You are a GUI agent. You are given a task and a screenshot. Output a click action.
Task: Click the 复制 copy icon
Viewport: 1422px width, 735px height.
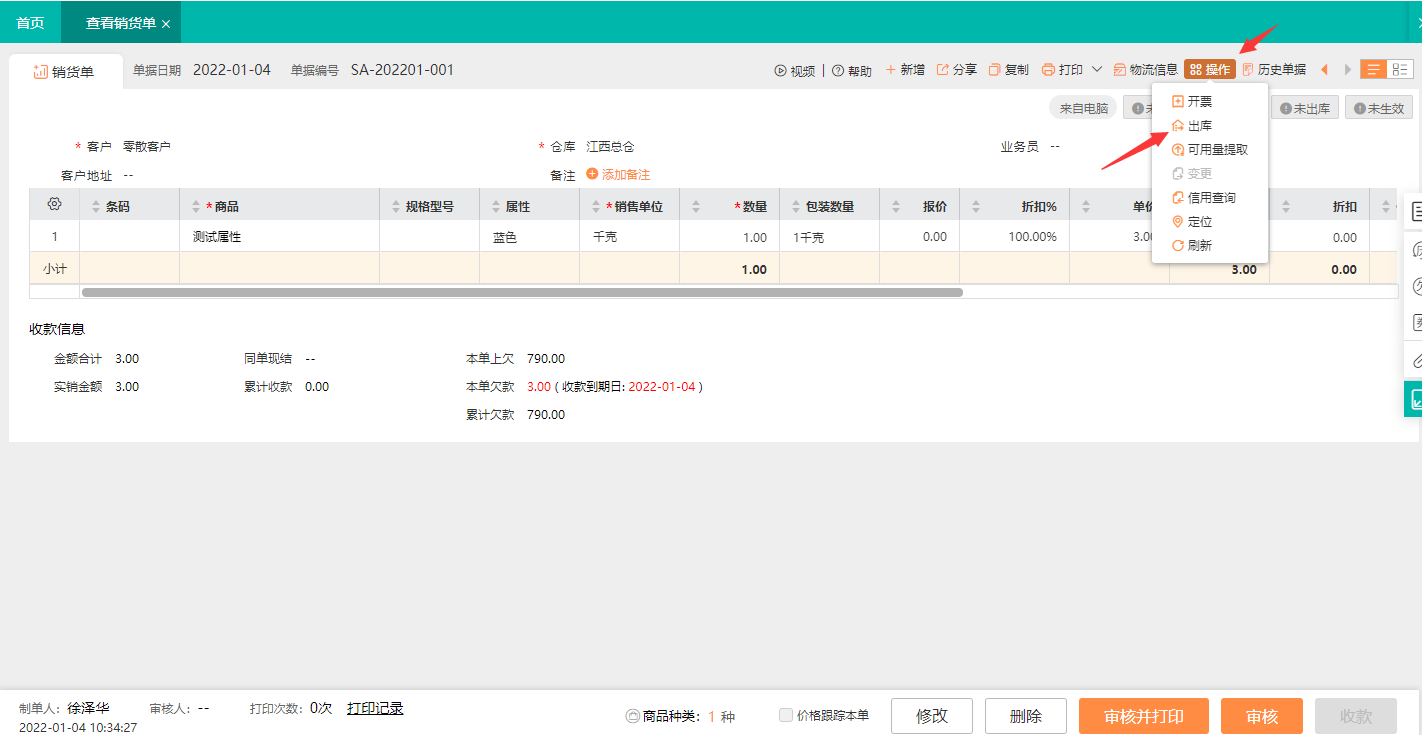pyautogui.click(x=995, y=70)
